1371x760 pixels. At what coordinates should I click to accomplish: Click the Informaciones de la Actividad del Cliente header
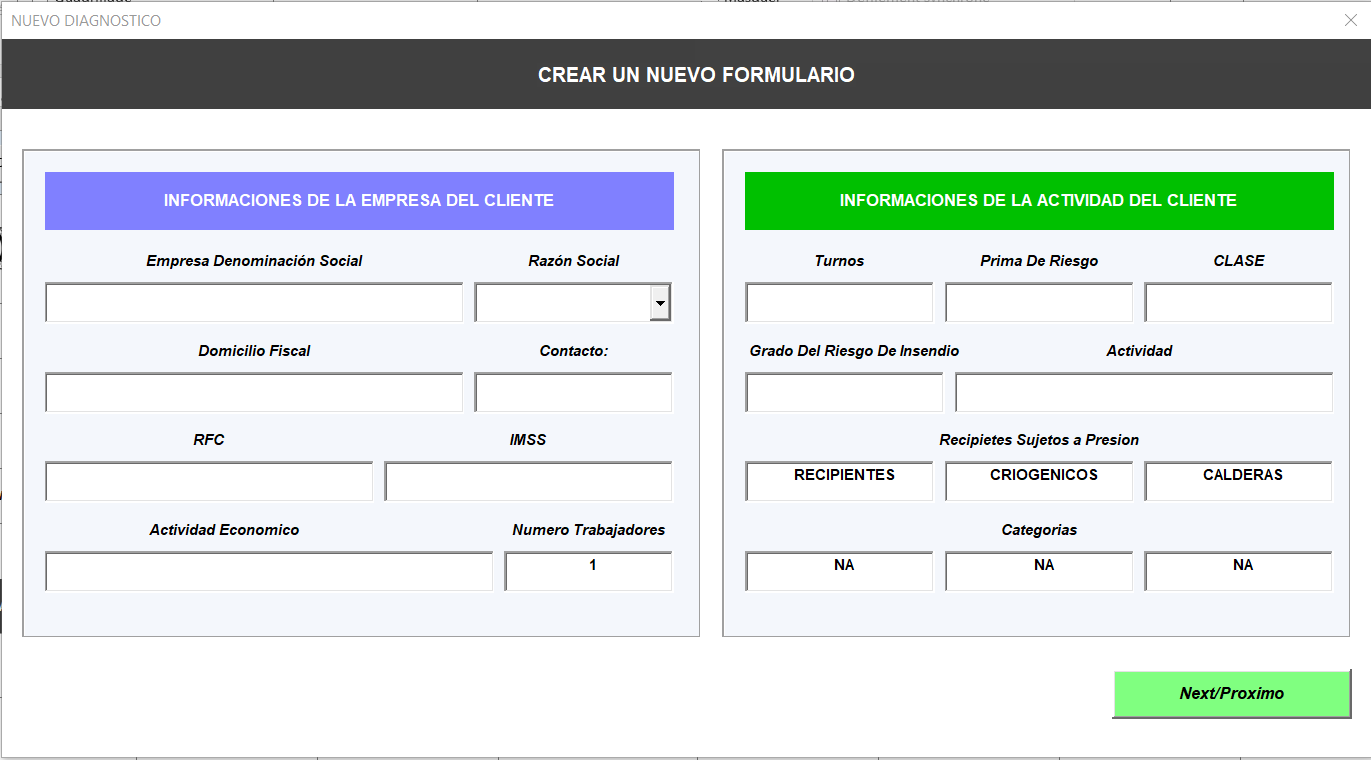pyautogui.click(x=1039, y=201)
